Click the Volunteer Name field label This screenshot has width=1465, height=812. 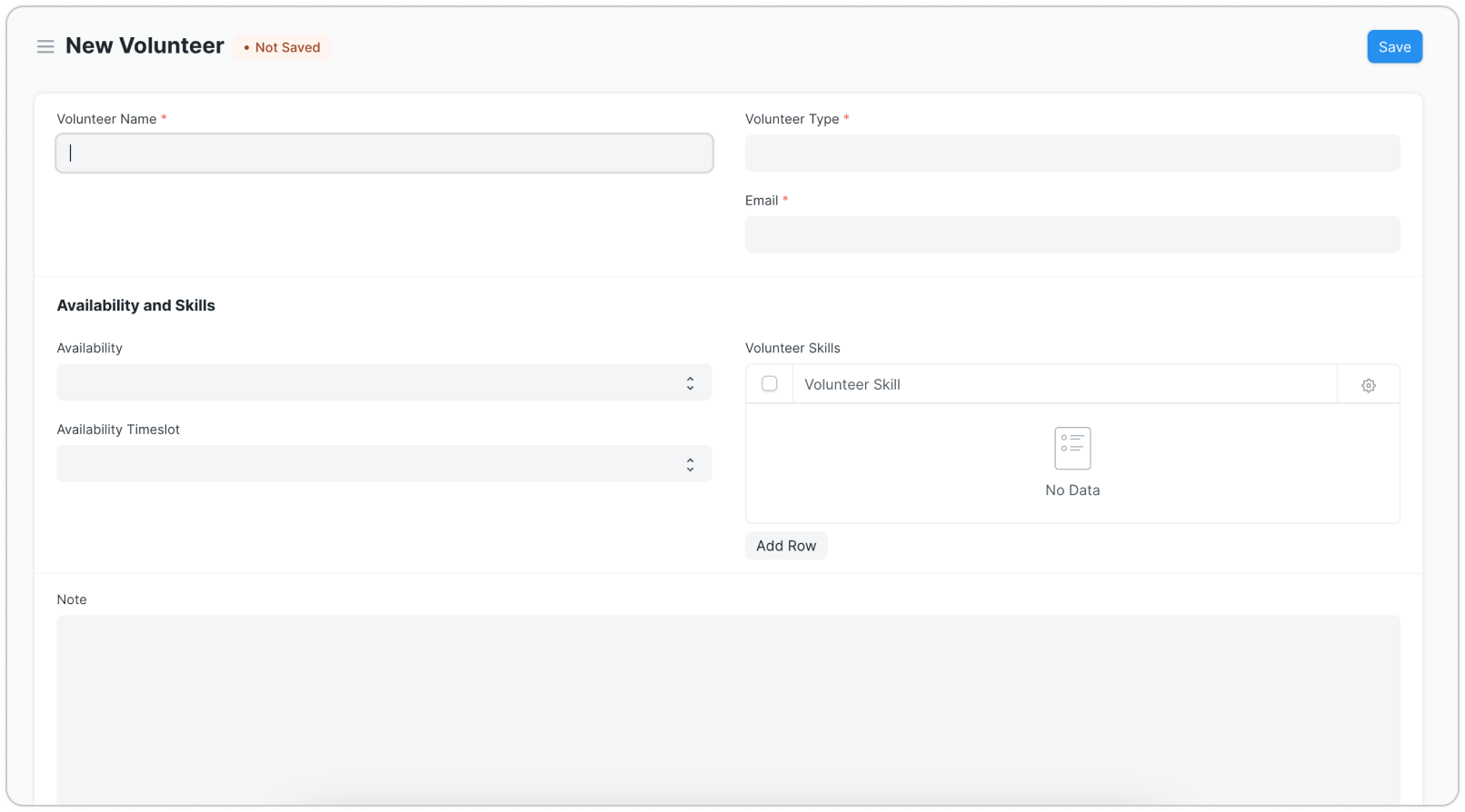coord(106,119)
